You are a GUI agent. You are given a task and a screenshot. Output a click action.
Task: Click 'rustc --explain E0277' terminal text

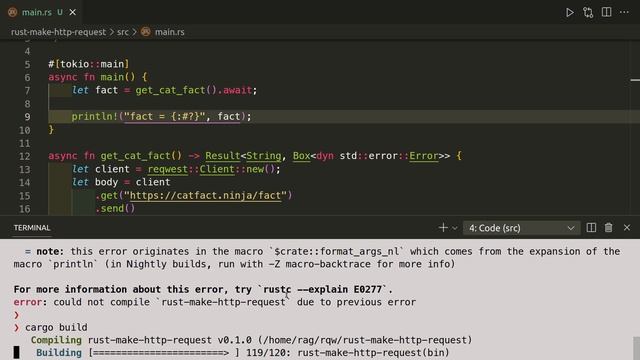coord(322,289)
